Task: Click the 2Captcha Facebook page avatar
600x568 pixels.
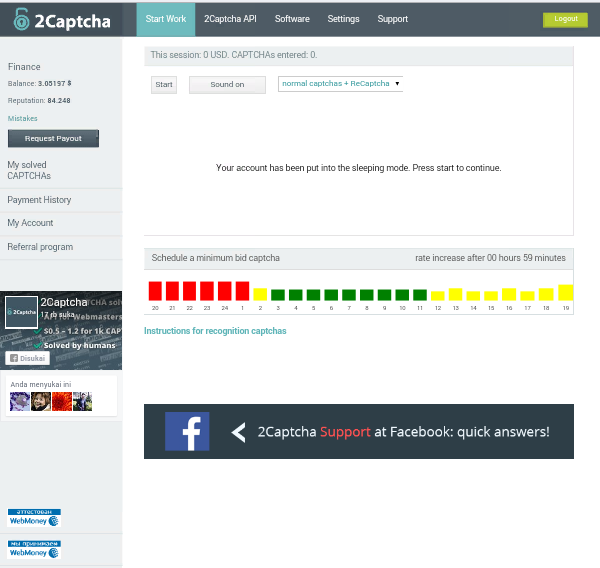Action: [21, 312]
